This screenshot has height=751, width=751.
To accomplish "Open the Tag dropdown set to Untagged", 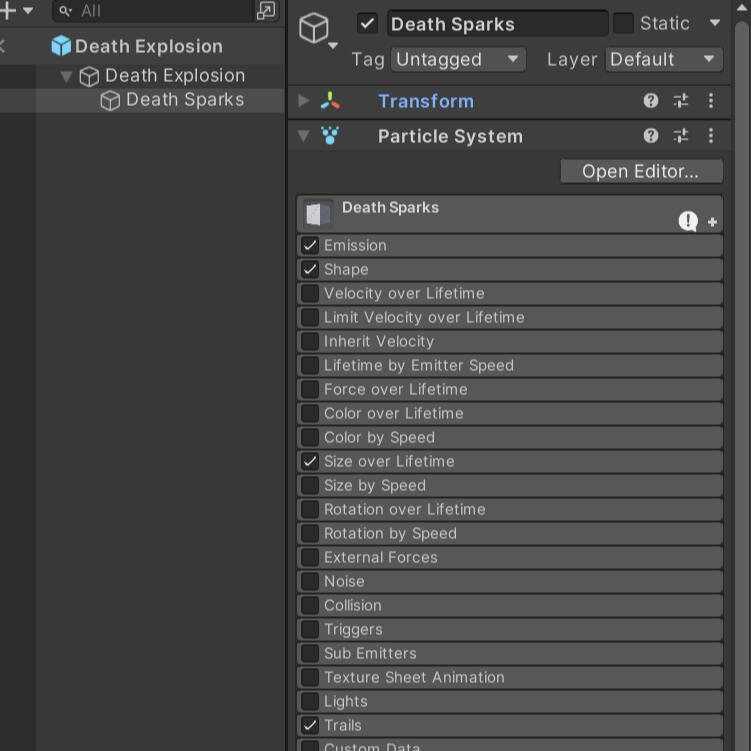I will point(457,59).
